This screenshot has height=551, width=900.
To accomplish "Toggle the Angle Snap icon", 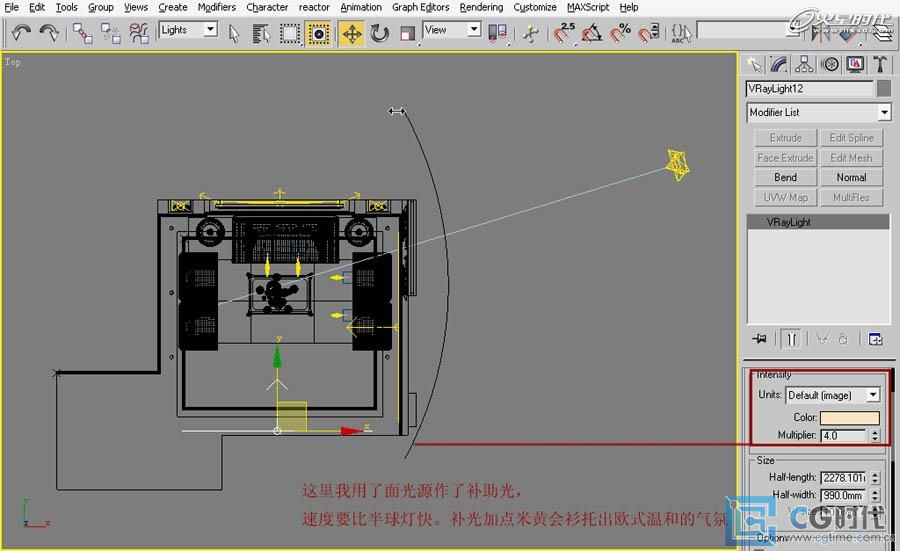I will [x=592, y=33].
